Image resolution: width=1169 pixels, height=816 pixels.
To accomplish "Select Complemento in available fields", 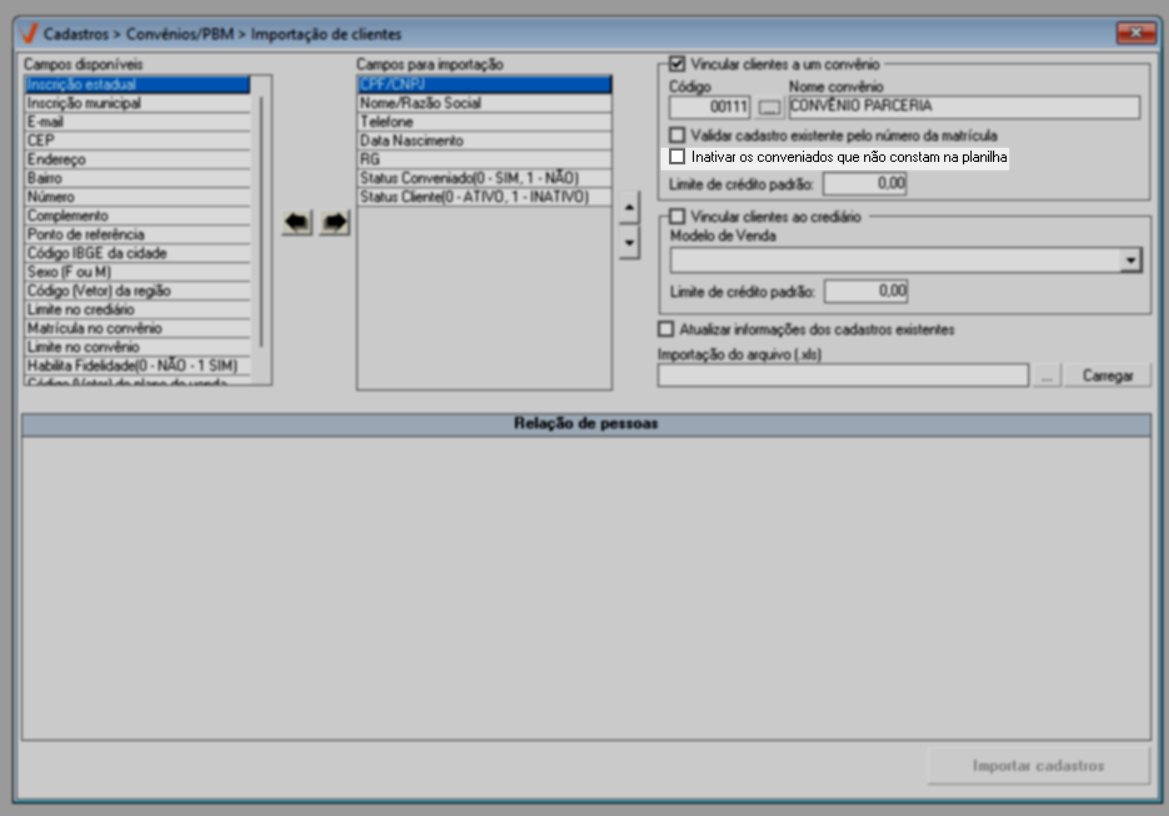I will [137, 215].
